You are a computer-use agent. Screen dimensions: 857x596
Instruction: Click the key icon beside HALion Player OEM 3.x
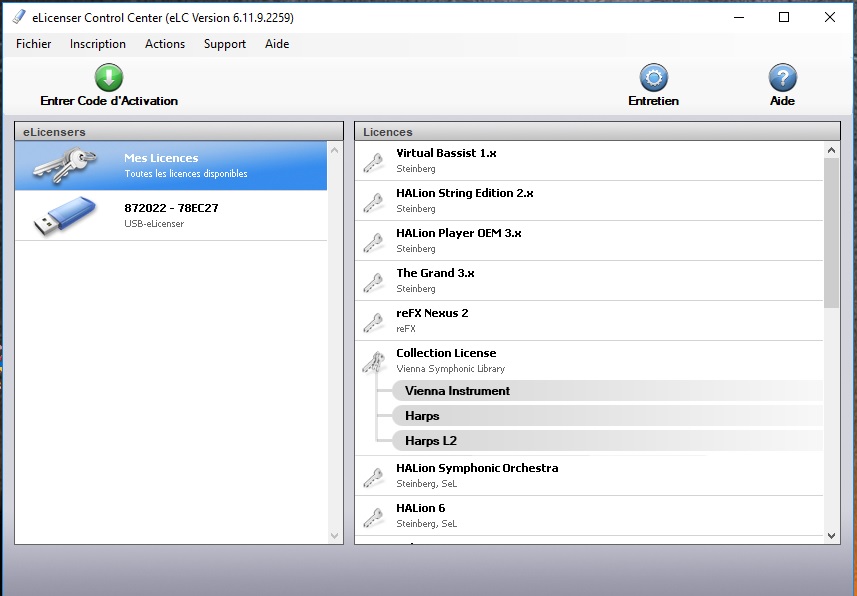[x=373, y=242]
